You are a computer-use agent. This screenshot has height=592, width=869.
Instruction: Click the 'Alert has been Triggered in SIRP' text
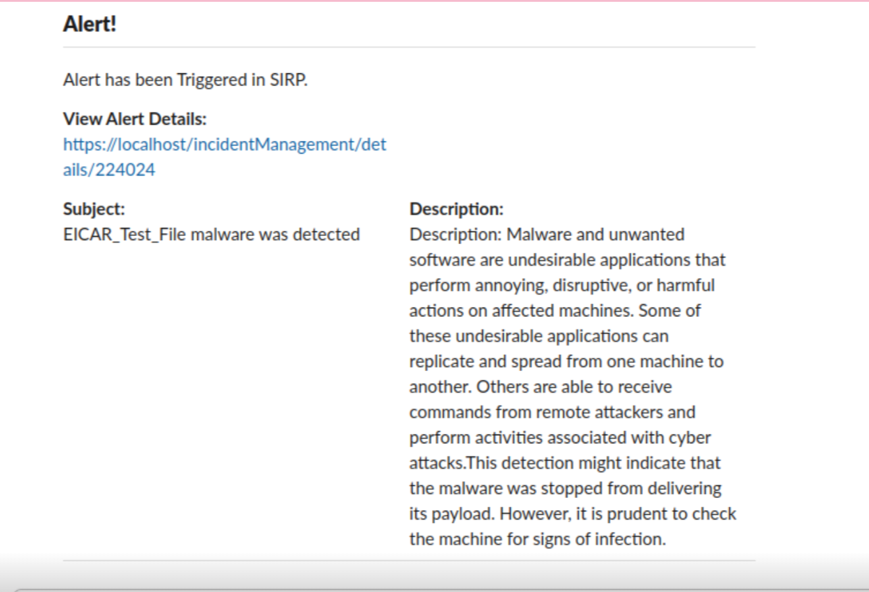[185, 80]
